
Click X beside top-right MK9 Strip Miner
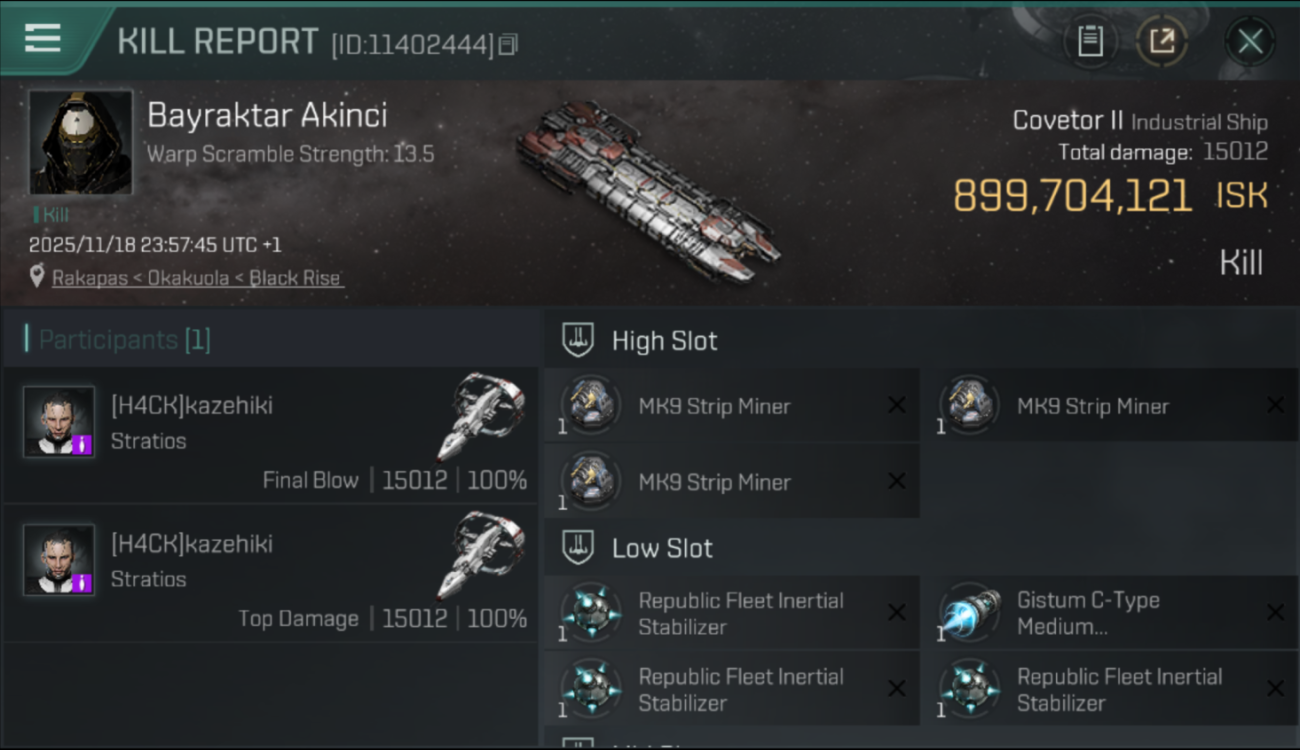tap(1274, 405)
